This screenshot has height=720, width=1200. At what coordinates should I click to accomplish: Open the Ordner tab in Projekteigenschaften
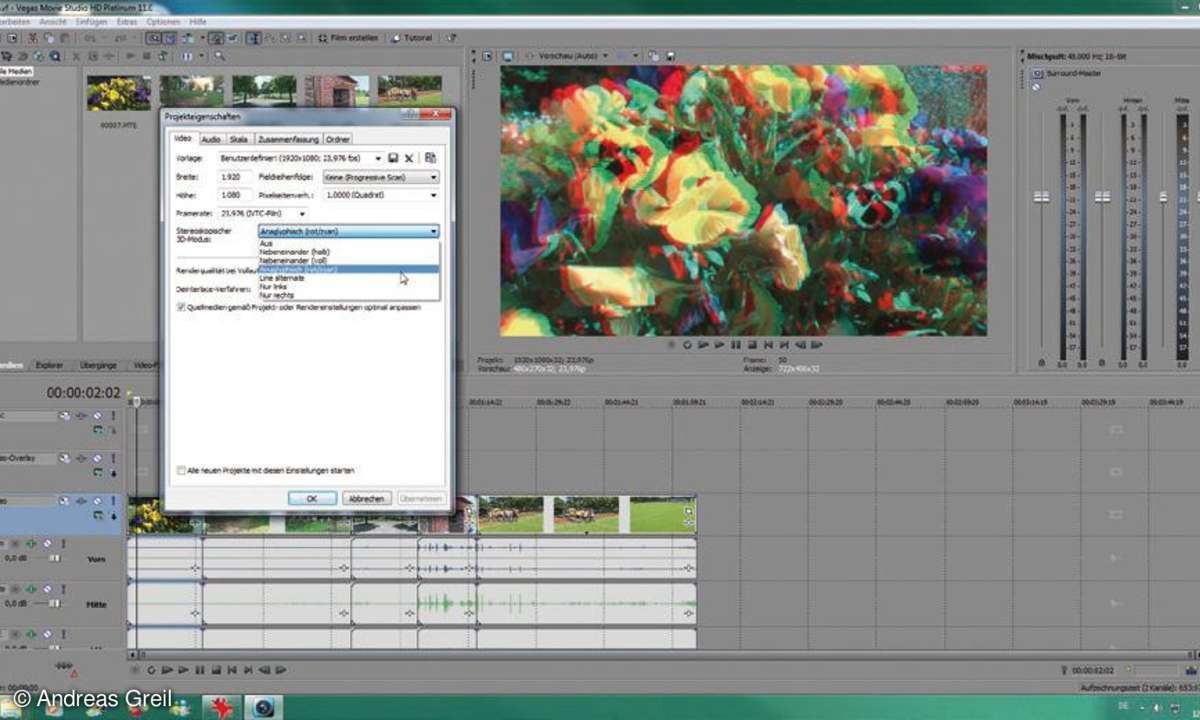click(x=338, y=139)
